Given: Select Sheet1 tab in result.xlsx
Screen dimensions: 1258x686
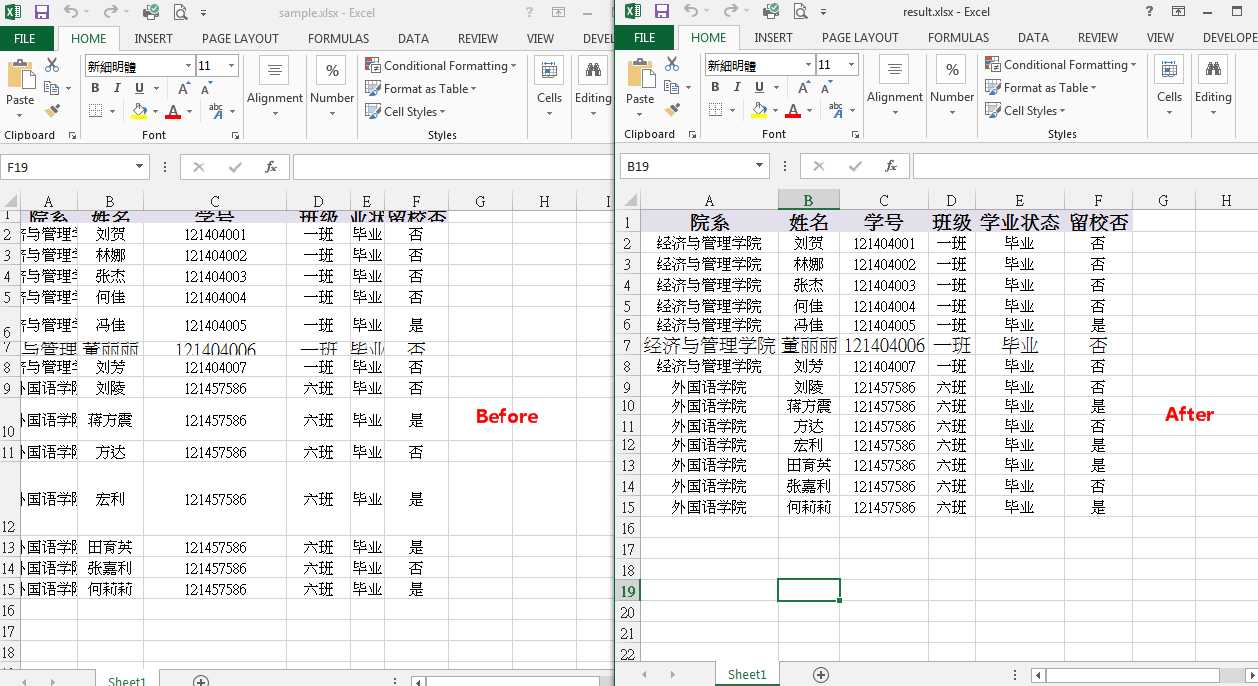Looking at the screenshot, I should click(x=747, y=675).
